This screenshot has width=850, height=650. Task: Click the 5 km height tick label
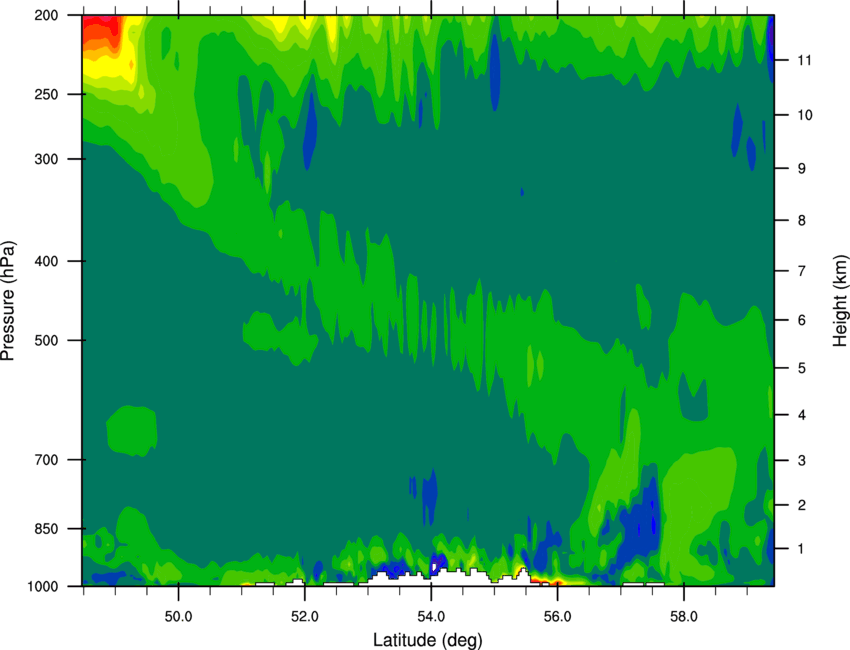[x=802, y=368]
